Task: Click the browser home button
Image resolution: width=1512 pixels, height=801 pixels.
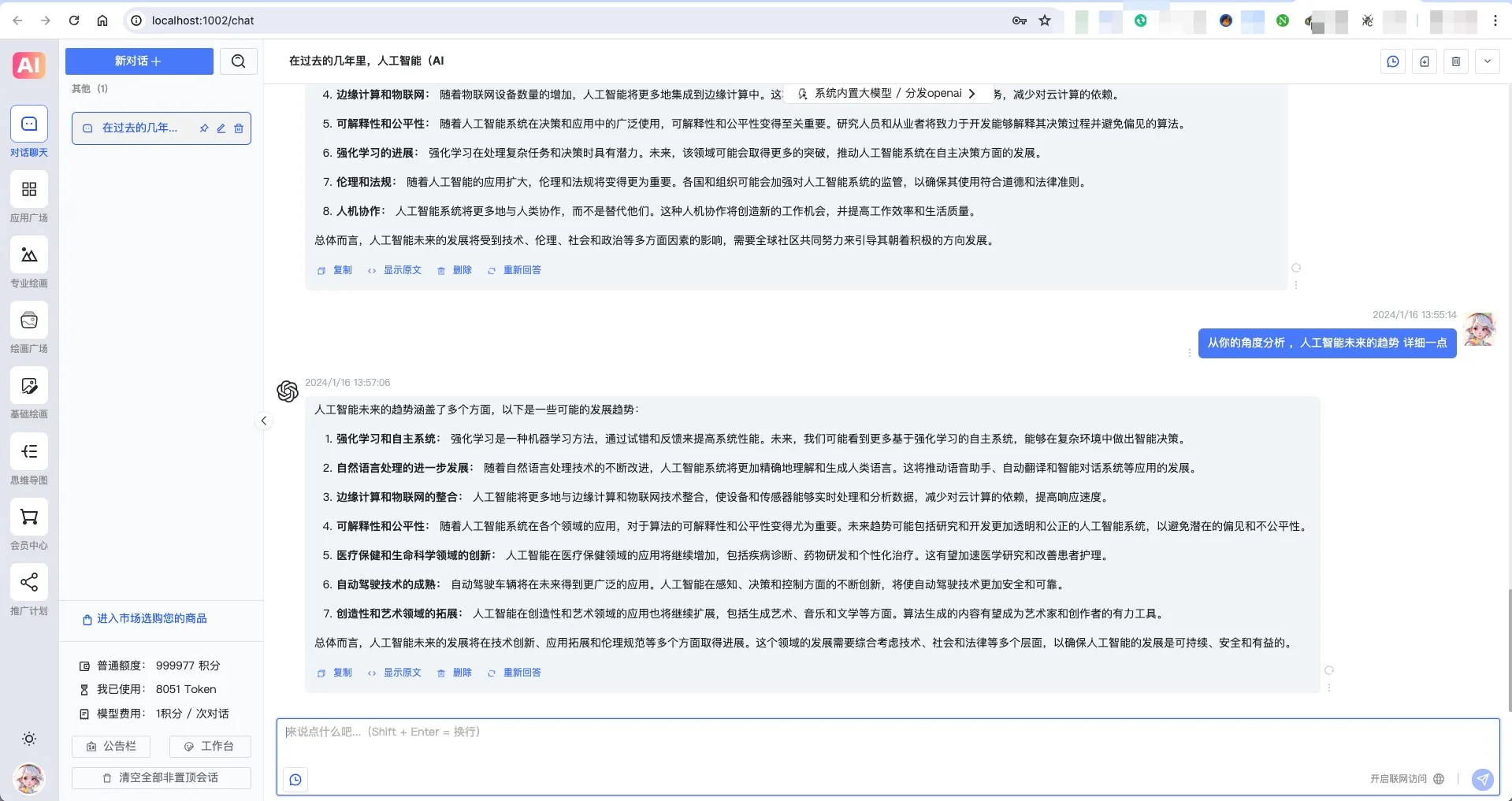Action: pos(102,20)
